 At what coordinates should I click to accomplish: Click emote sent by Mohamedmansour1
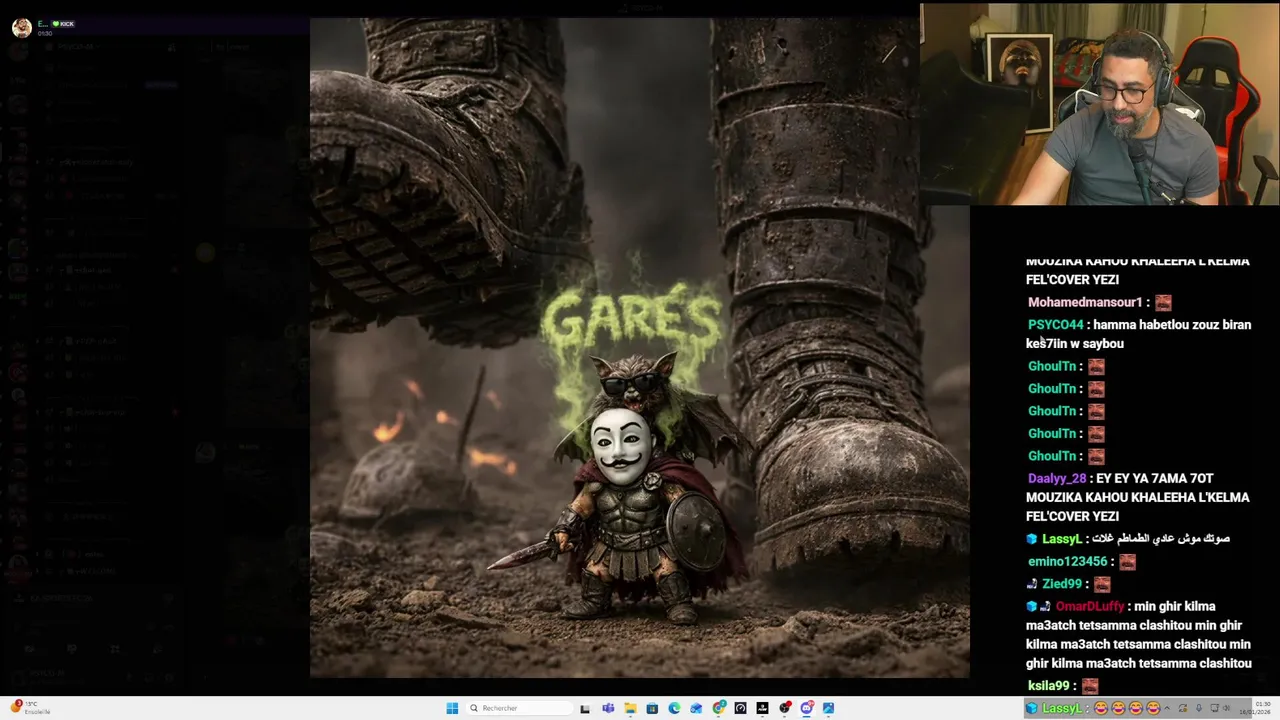1163,302
